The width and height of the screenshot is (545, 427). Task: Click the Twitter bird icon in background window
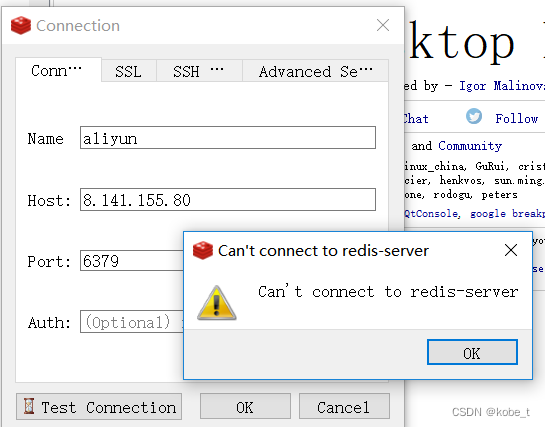474,116
